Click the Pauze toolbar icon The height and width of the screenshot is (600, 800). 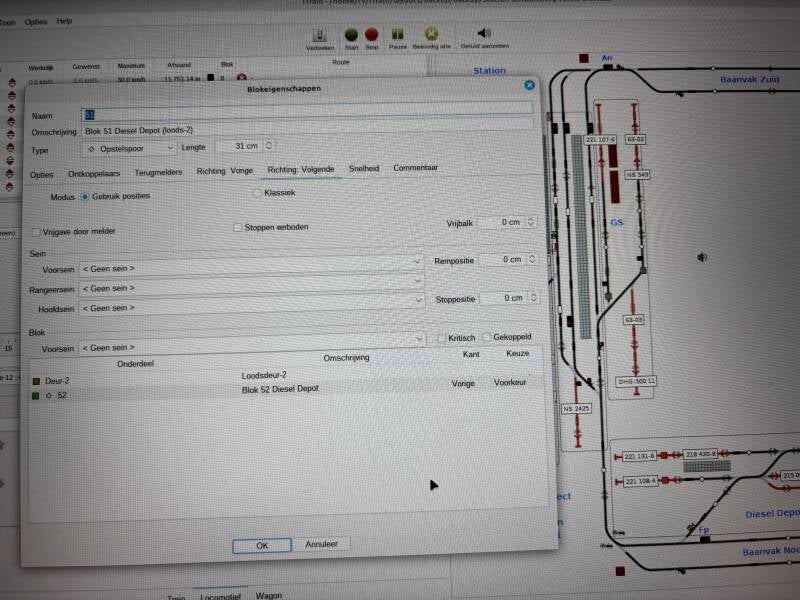click(397, 34)
